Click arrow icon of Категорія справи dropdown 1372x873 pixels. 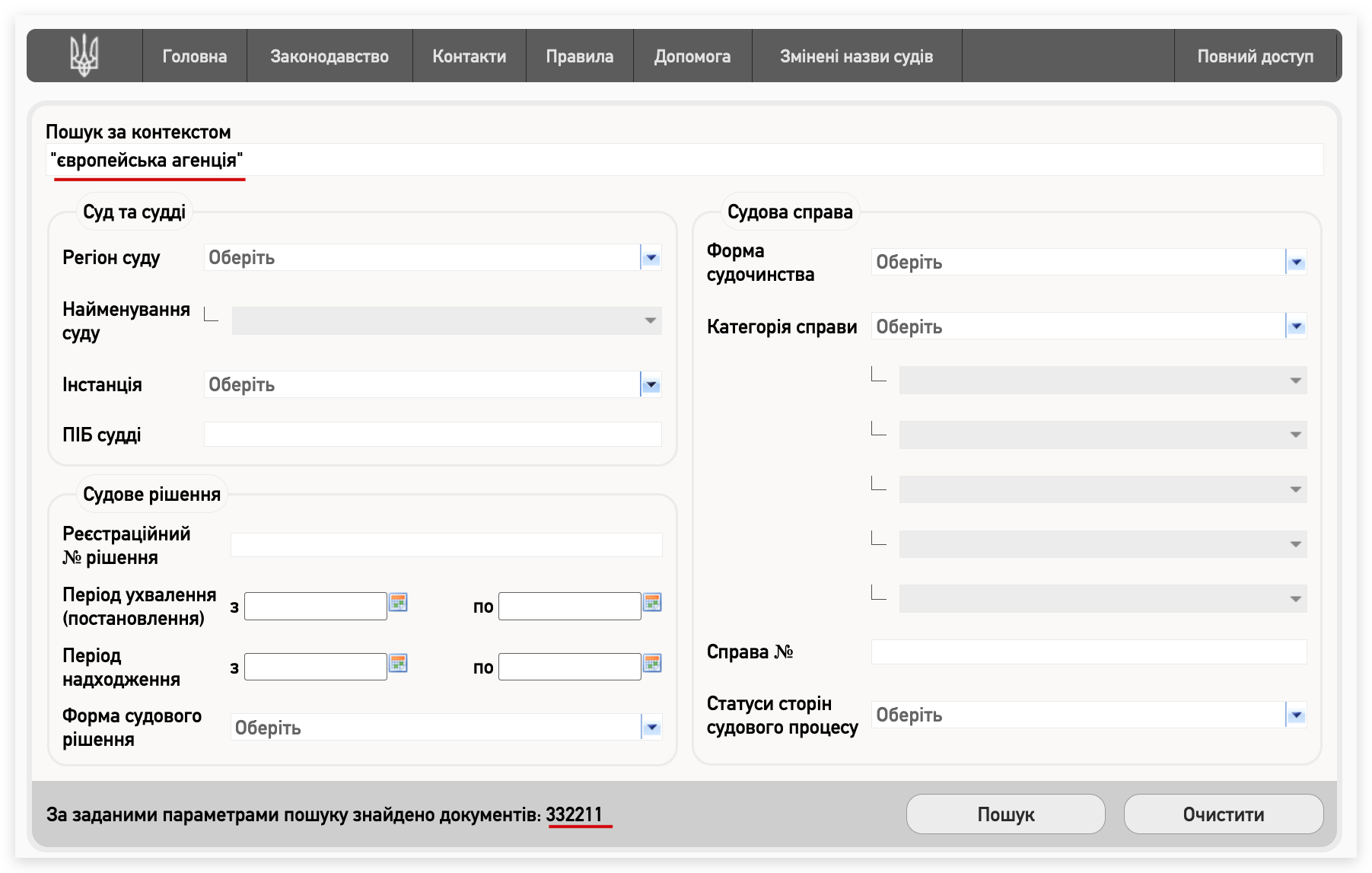pos(1296,327)
